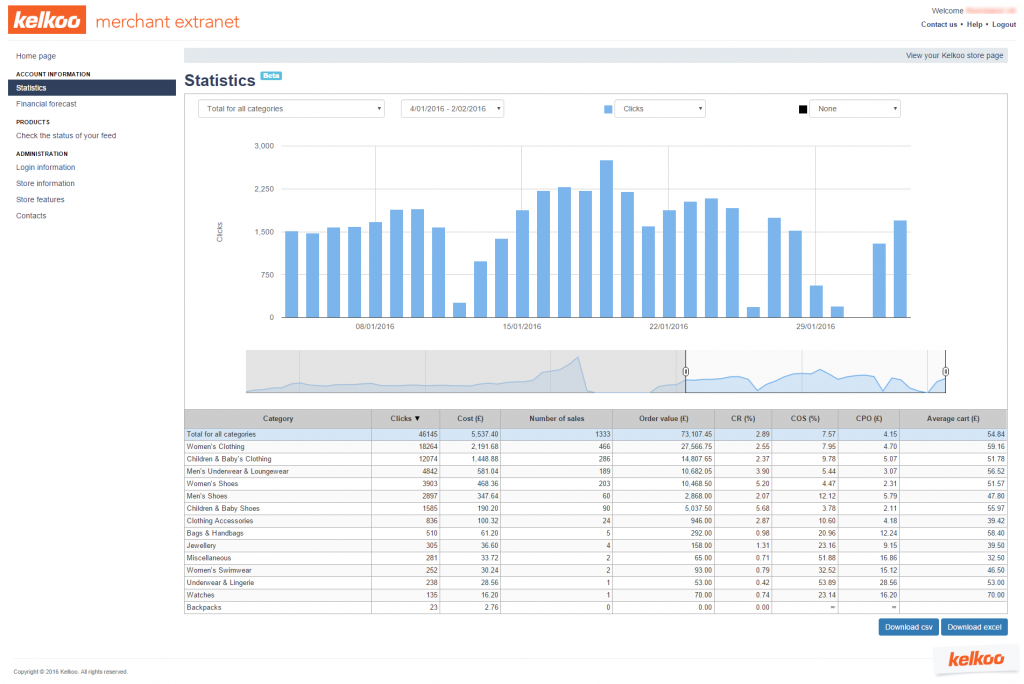Go to Financial forecast in sidebar
1024x684 pixels.
coord(46,104)
